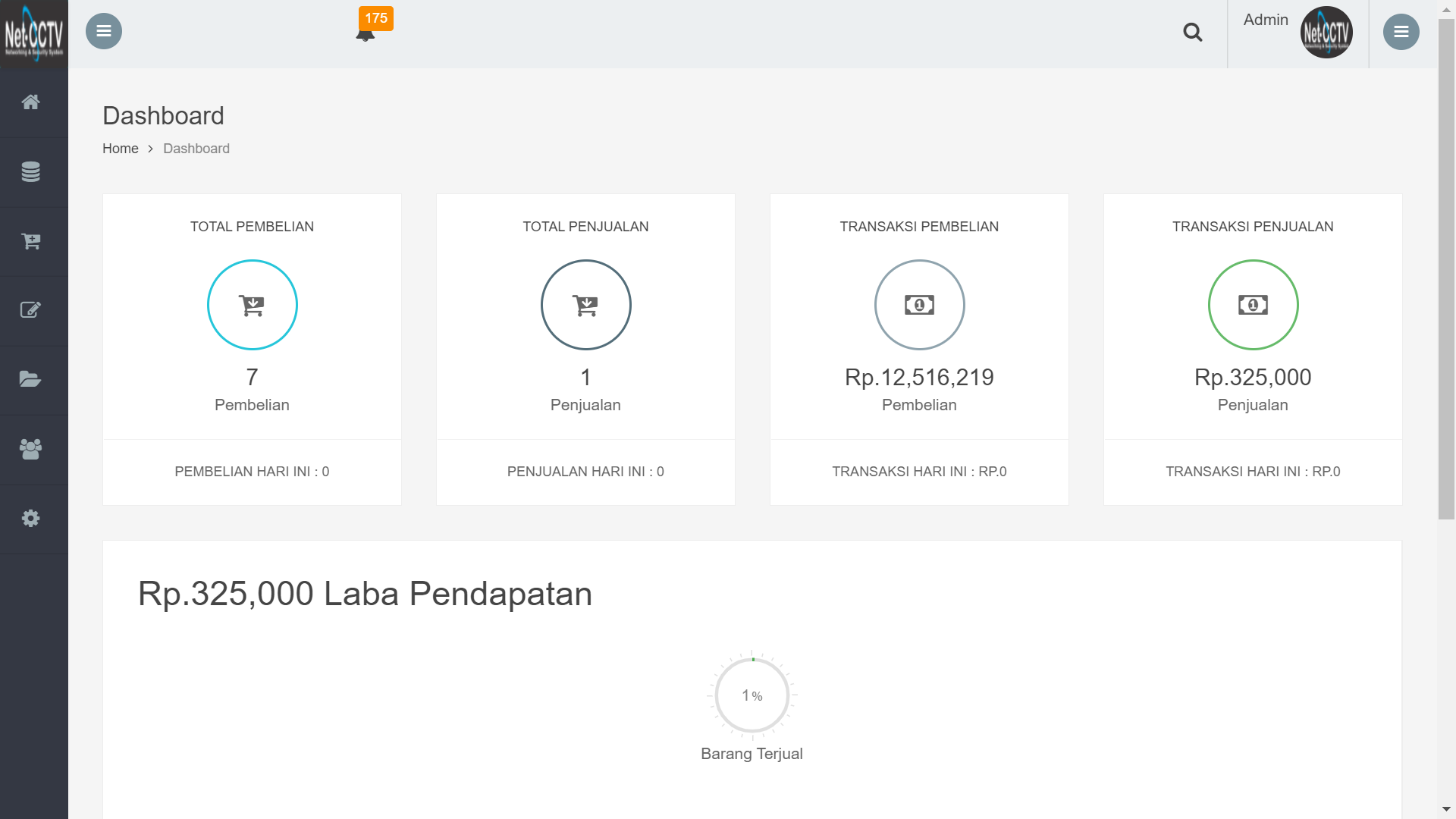
Task: Open the Admin user profile menu
Action: click(1298, 32)
